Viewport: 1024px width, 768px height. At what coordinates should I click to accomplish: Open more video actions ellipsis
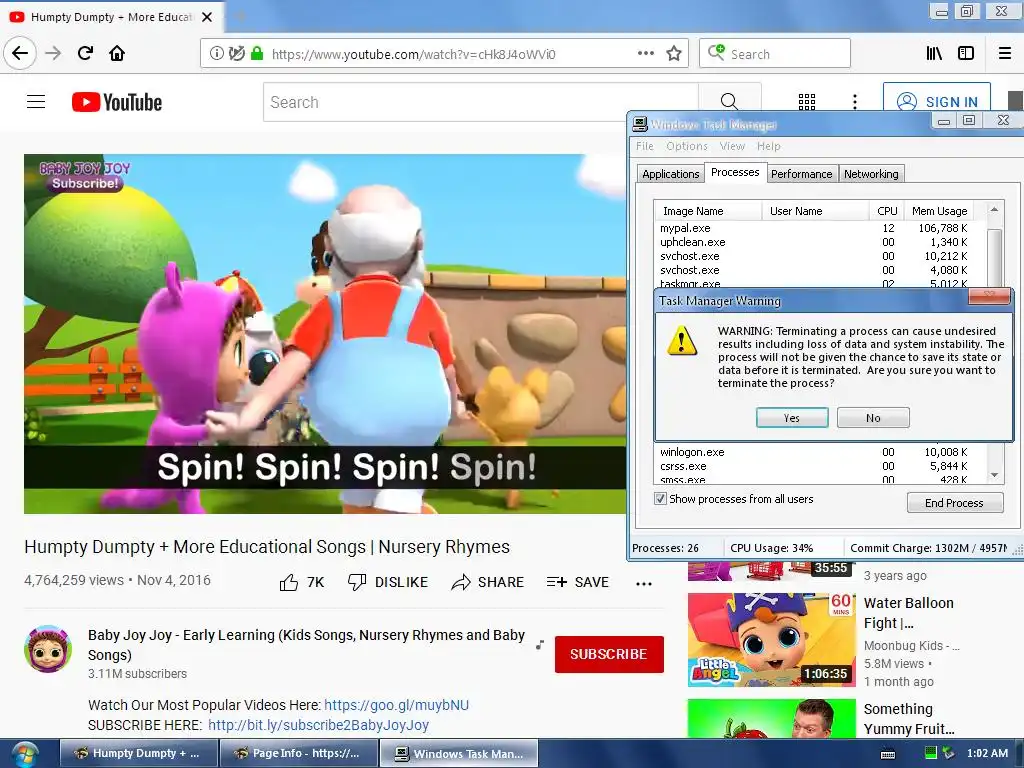click(644, 583)
